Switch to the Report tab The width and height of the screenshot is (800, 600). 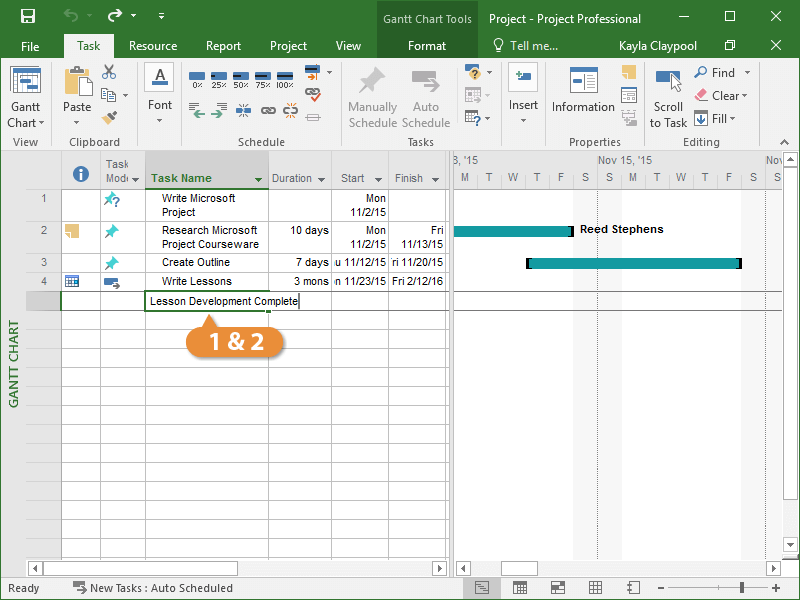(x=223, y=46)
